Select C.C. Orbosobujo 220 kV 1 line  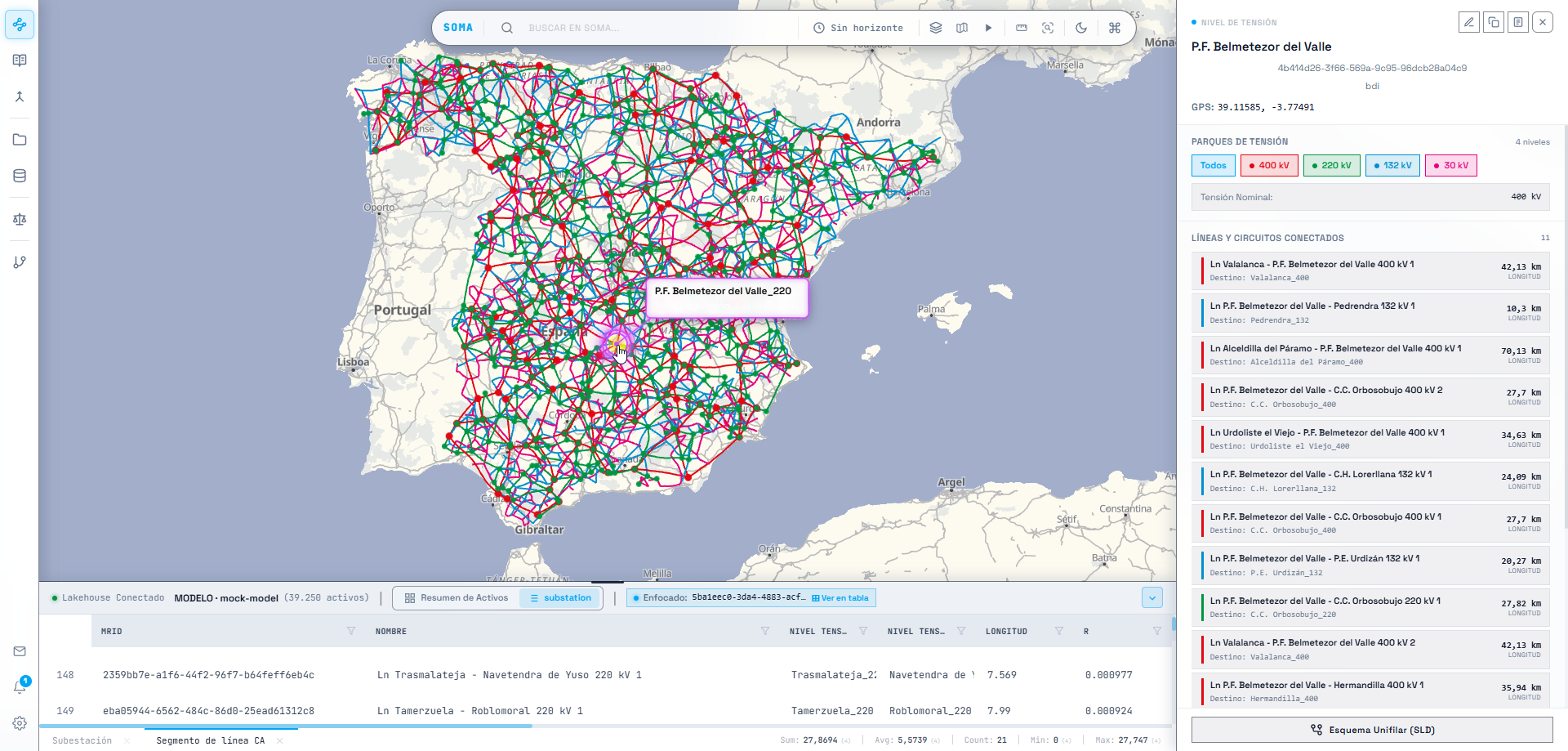tap(1370, 607)
